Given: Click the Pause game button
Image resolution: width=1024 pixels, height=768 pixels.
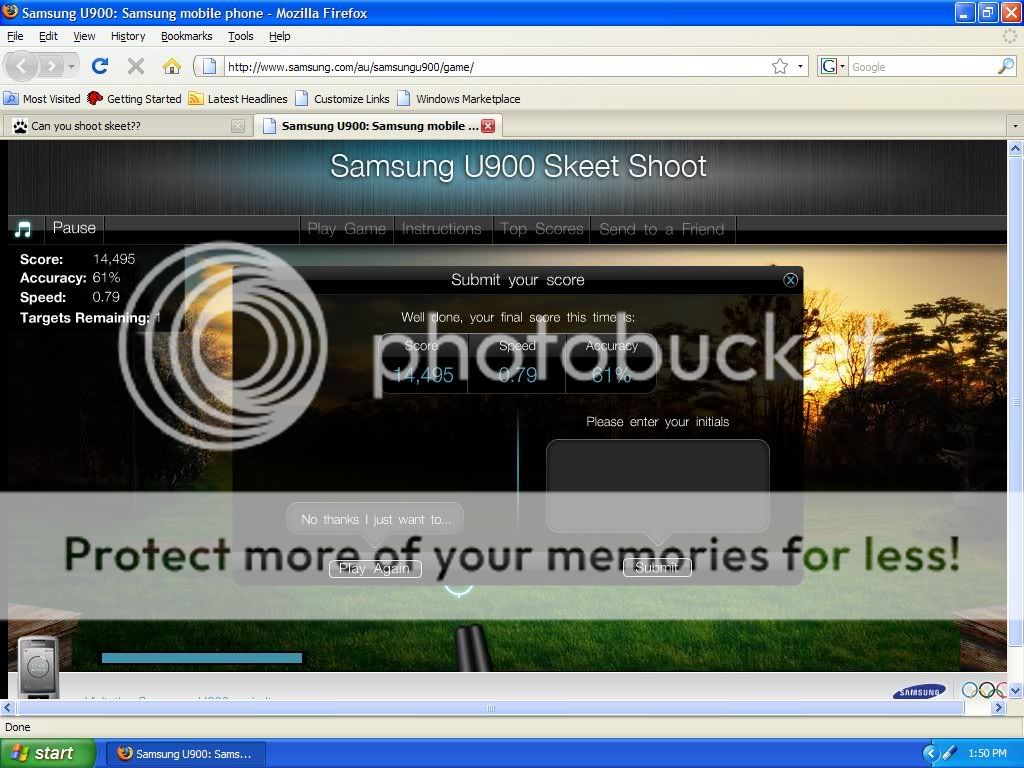Looking at the screenshot, I should 74,228.
